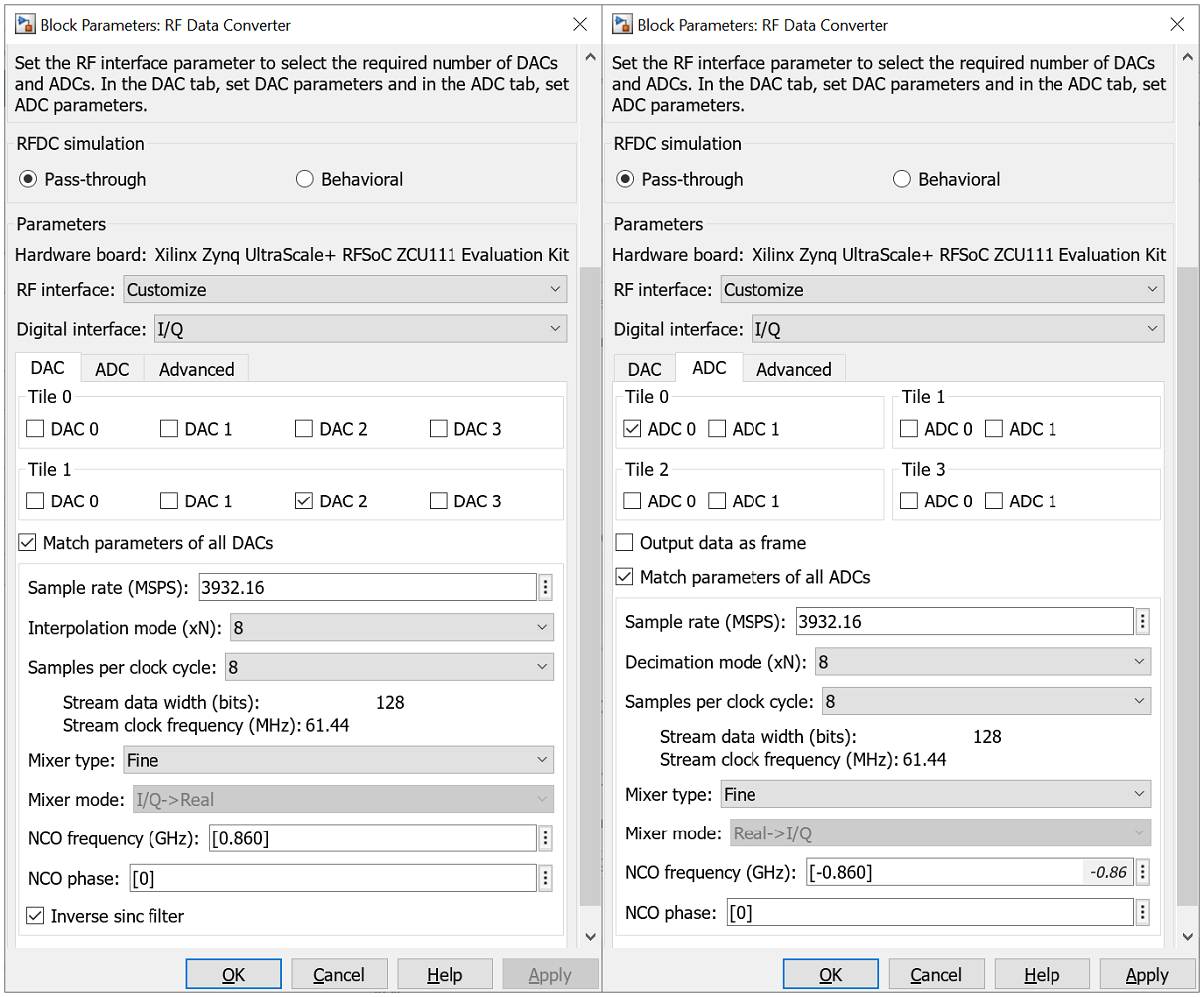Select Behavioral RFDC simulation mode
This screenshot has height=997, width=1204.
304,179
